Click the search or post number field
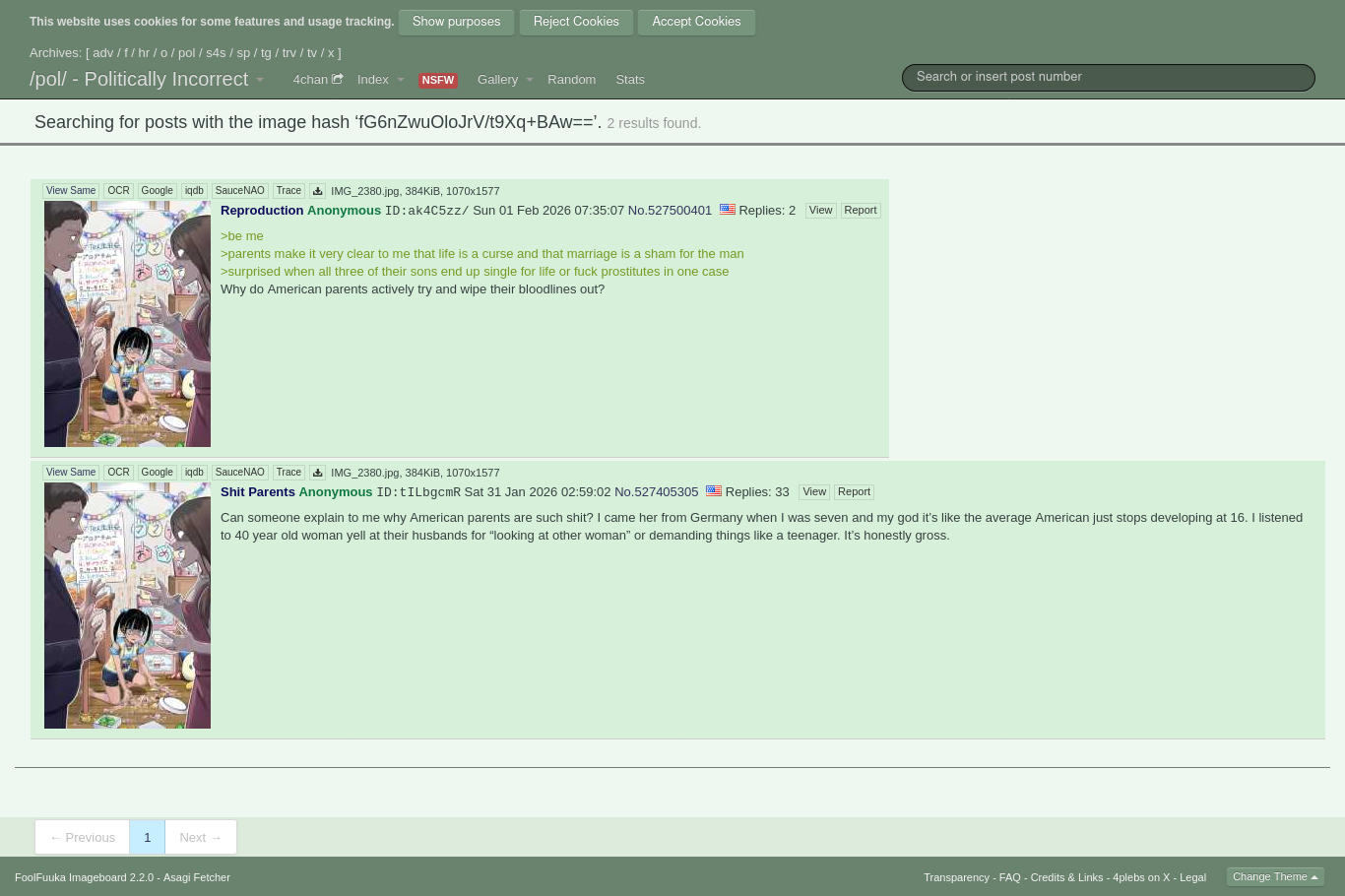Viewport: 1345px width, 896px height. (x=1109, y=78)
